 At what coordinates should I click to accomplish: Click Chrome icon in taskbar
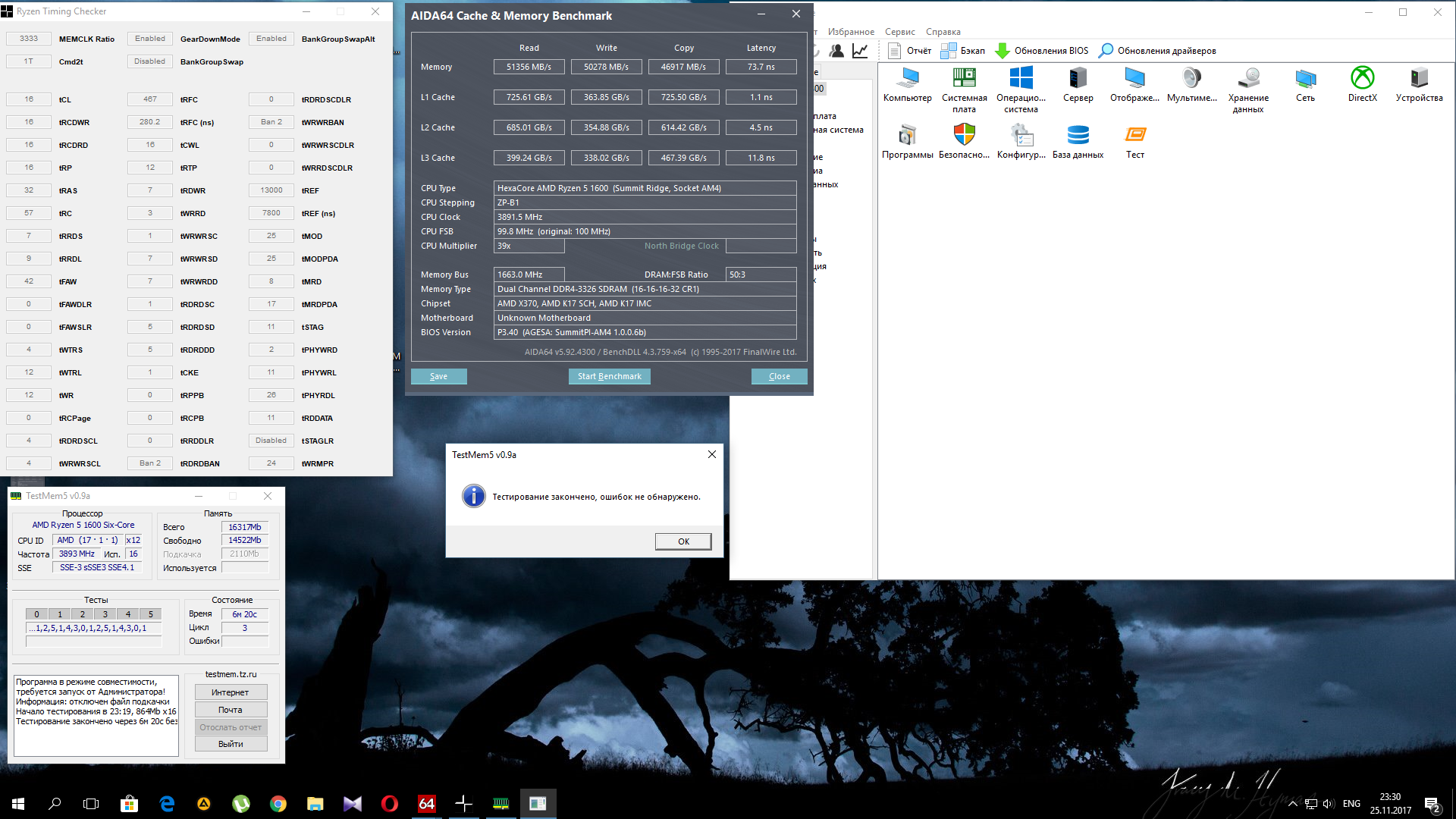pos(278,804)
